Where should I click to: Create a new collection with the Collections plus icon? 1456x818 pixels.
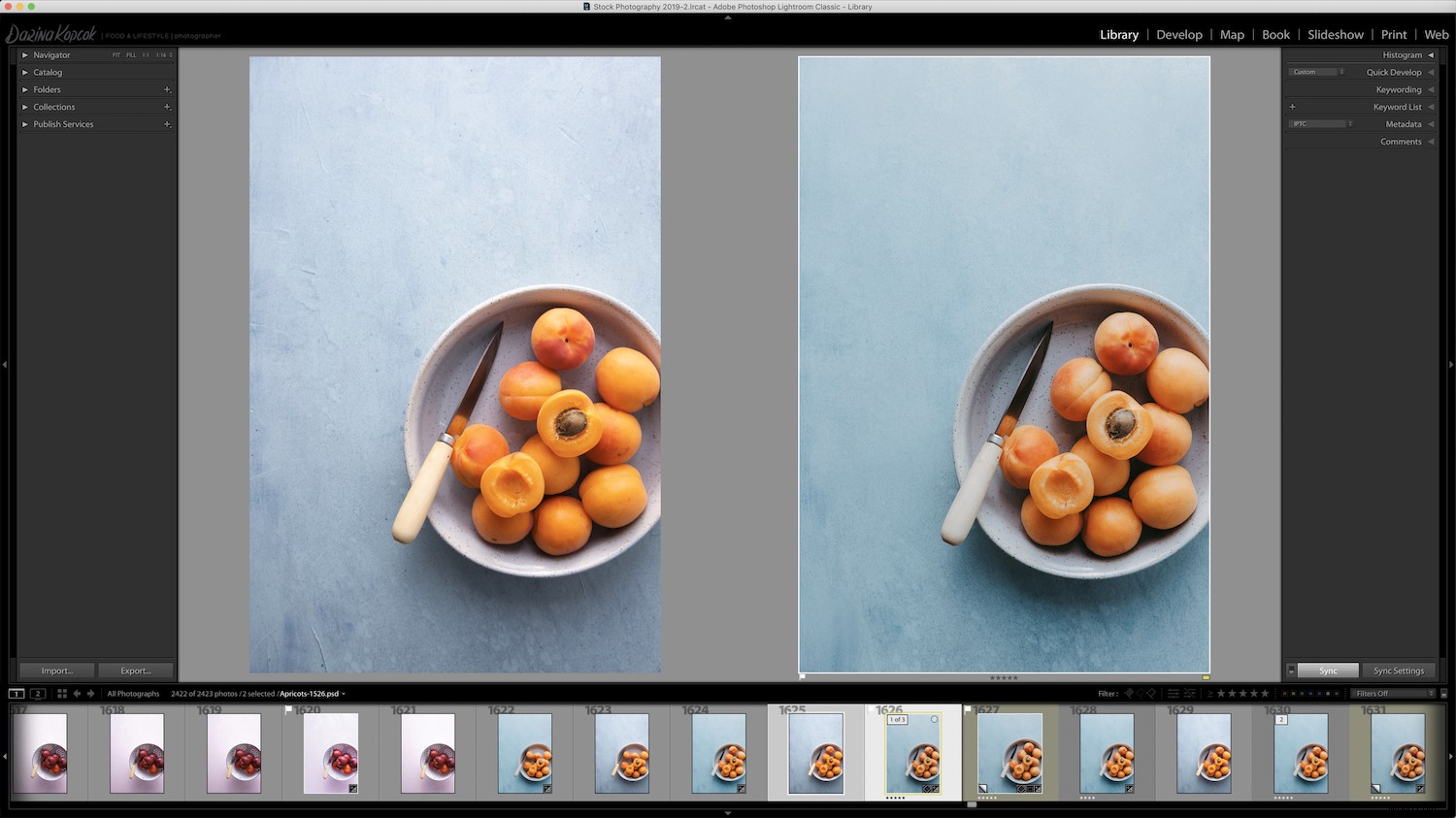(167, 107)
